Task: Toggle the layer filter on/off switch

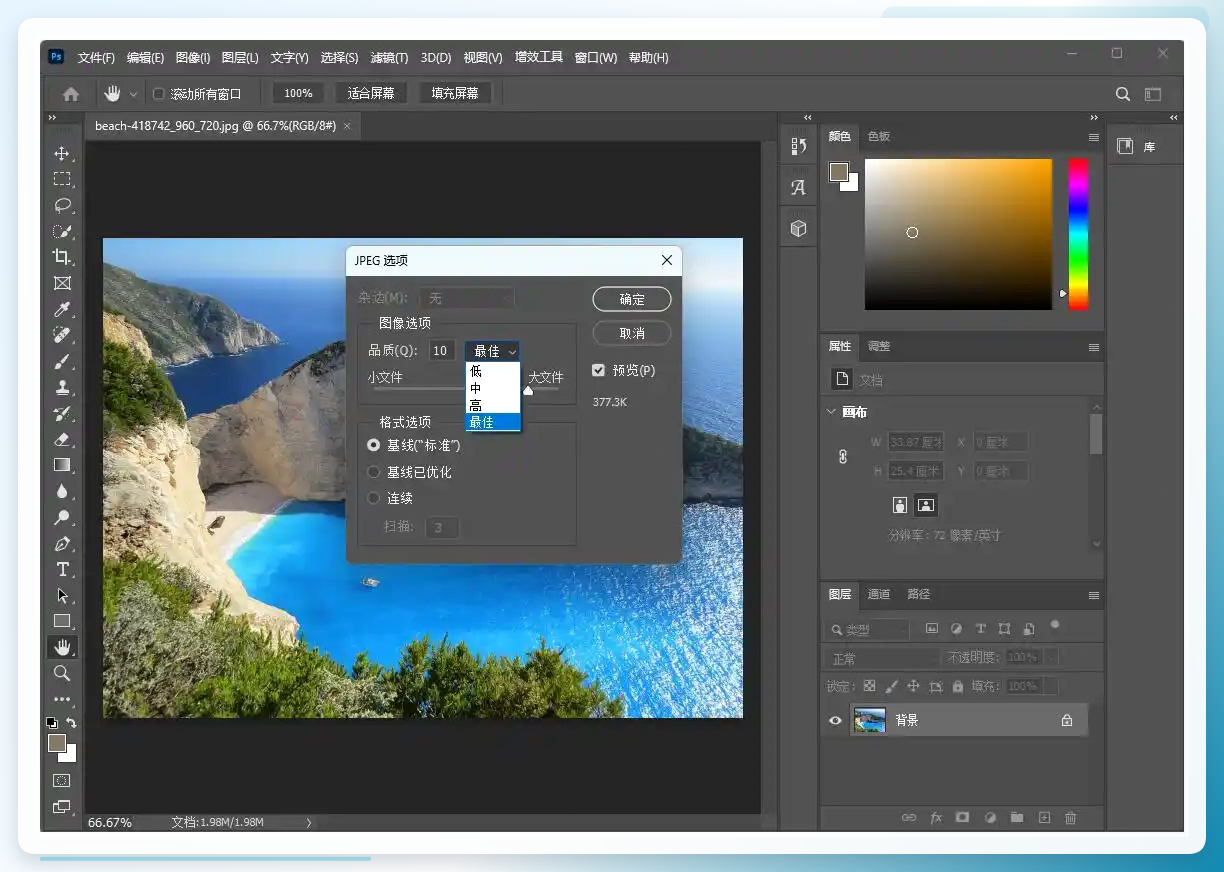Action: pos(1054,626)
